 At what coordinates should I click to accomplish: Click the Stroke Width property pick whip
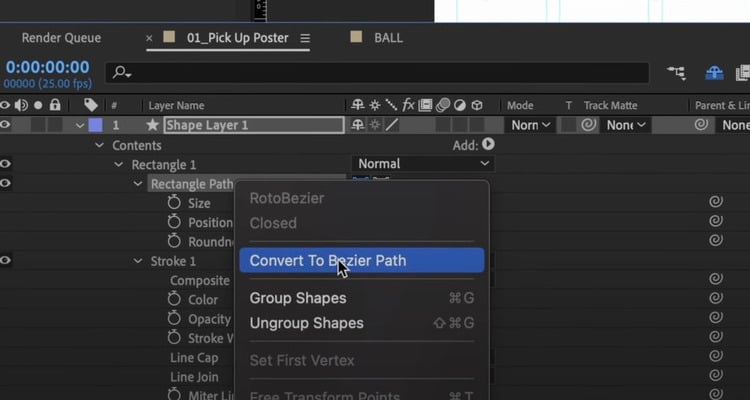[716, 336]
